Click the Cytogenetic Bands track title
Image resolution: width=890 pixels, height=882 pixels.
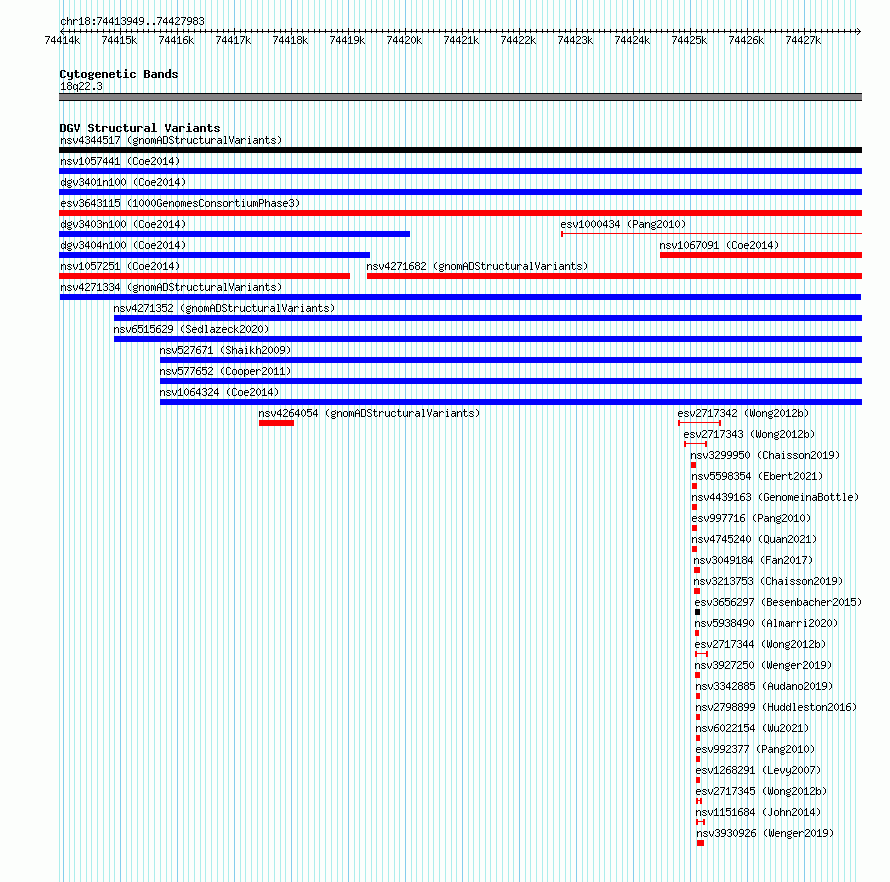[119, 74]
